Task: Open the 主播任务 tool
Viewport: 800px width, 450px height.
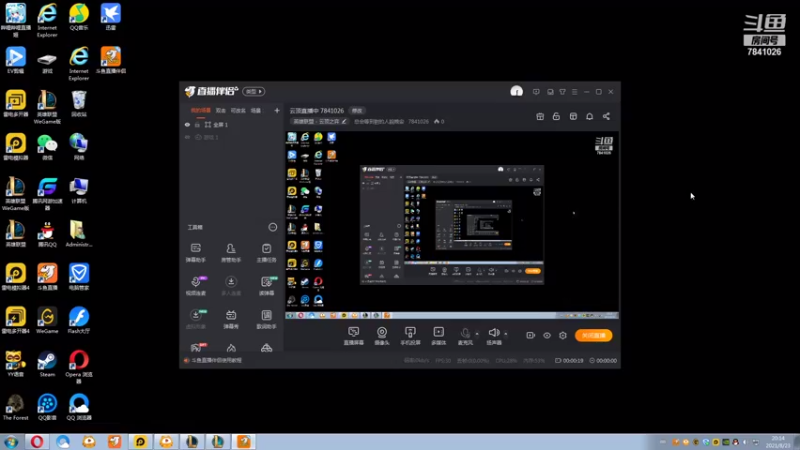Action: point(266,253)
